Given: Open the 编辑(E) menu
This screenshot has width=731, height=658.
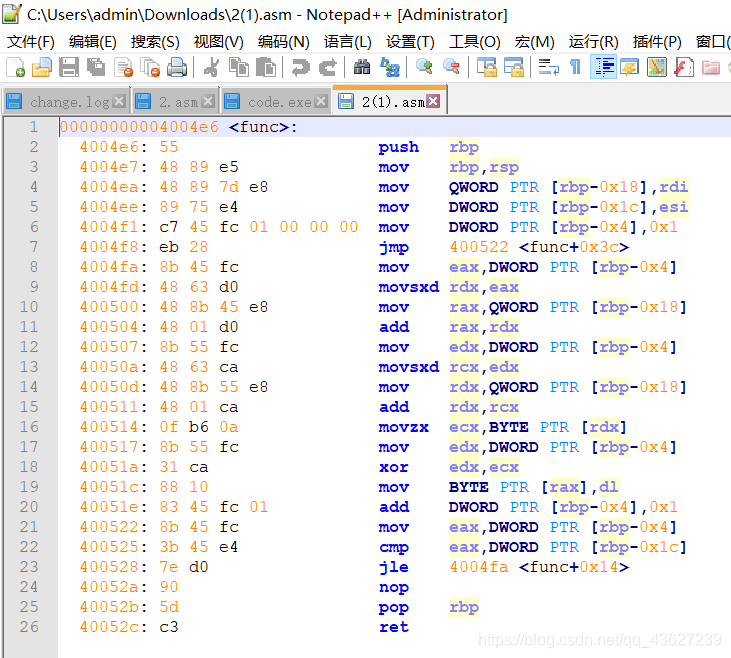Looking at the screenshot, I should [93, 42].
